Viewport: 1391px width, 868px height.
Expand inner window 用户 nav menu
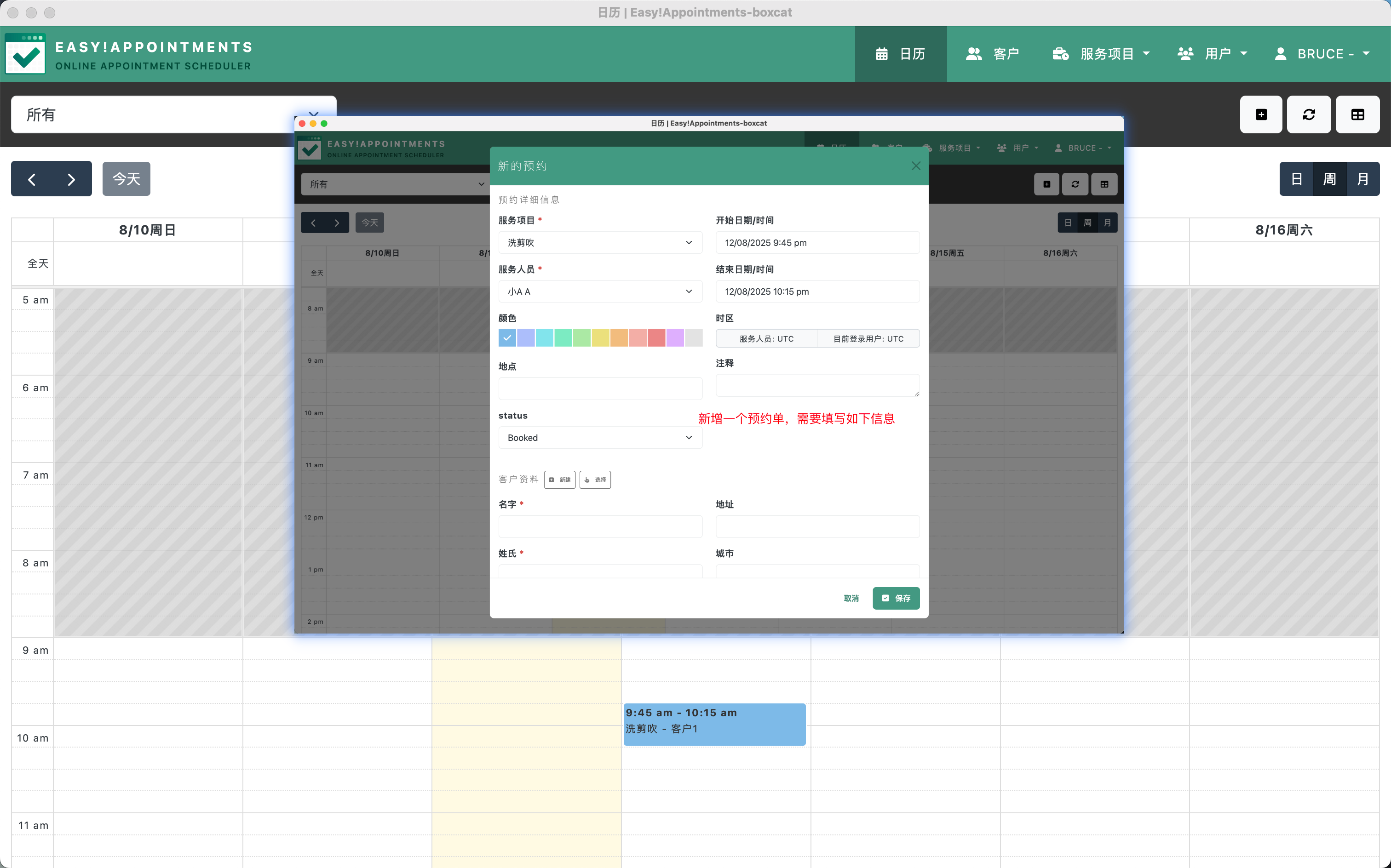pos(1017,148)
